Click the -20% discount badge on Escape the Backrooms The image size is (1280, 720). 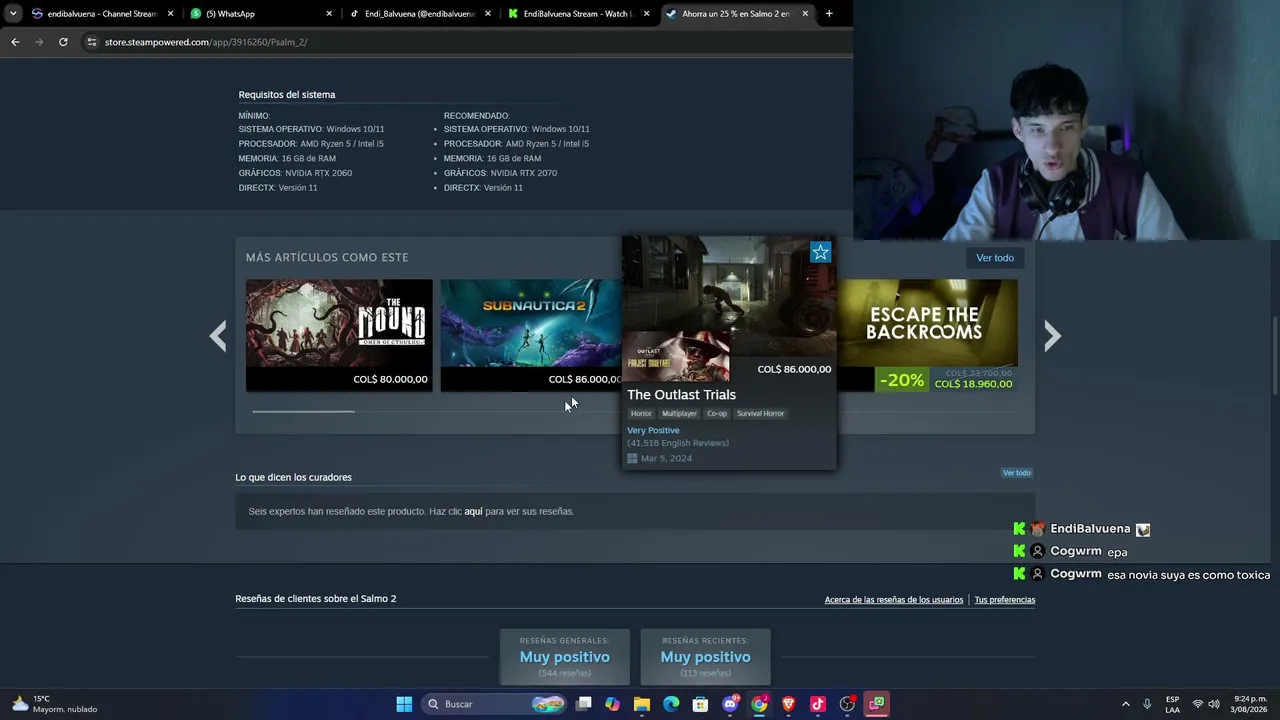coord(901,380)
